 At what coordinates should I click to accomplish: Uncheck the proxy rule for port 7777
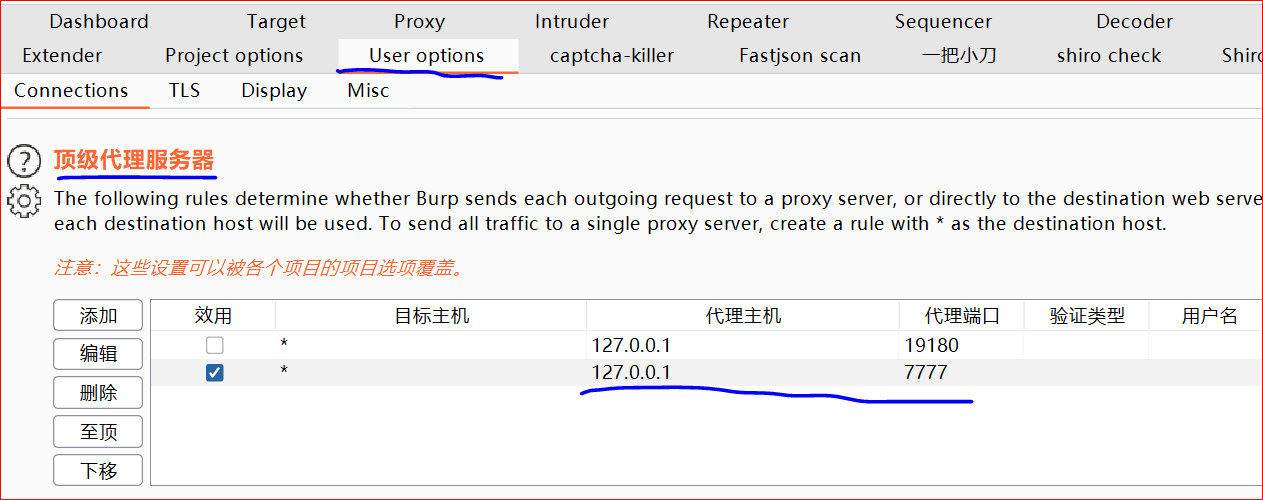[214, 373]
